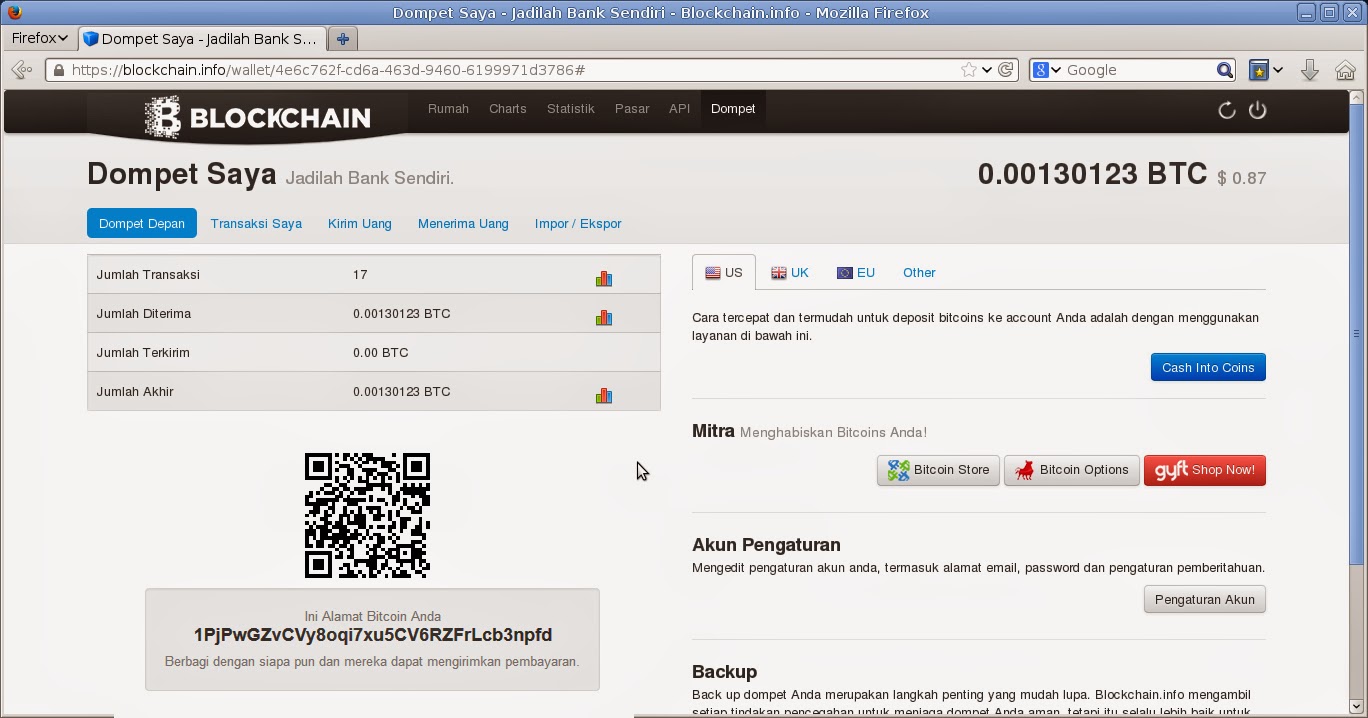Expand the bookmarks menu dropdown arrow
Image resolution: width=1368 pixels, height=718 pixels.
point(1278,70)
